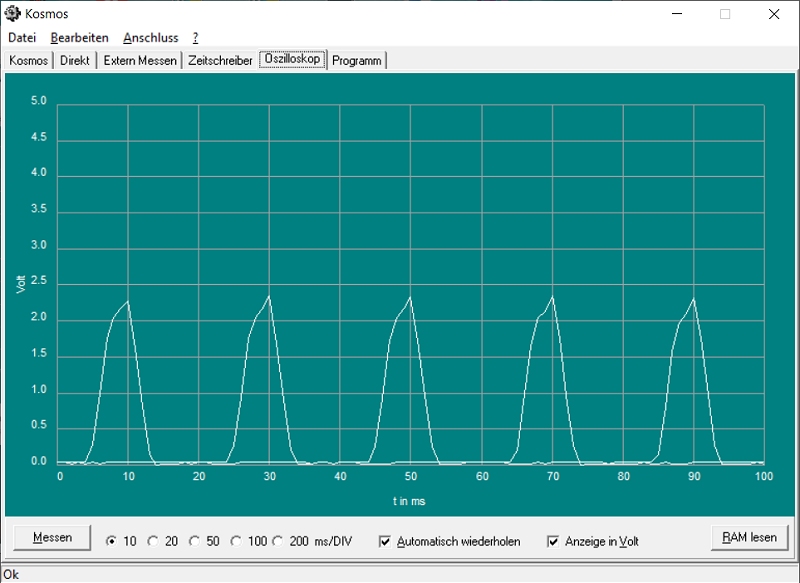
Task: Select the 20 ms/DIV radio option
Action: [x=153, y=541]
